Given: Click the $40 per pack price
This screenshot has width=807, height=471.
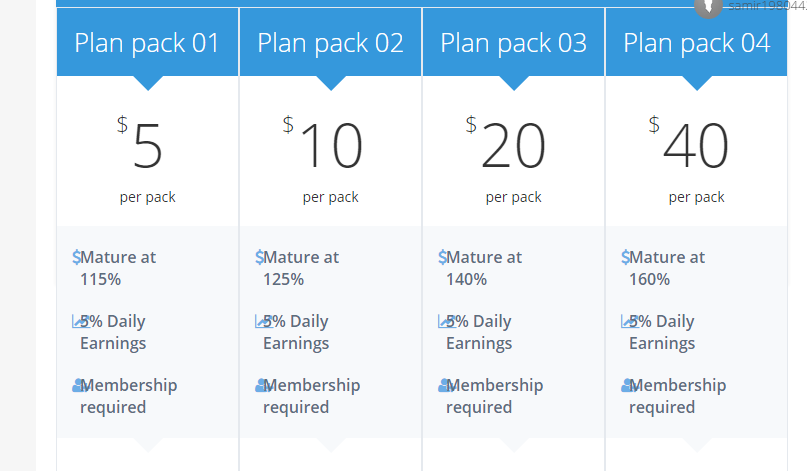Looking at the screenshot, I should click(690, 160).
